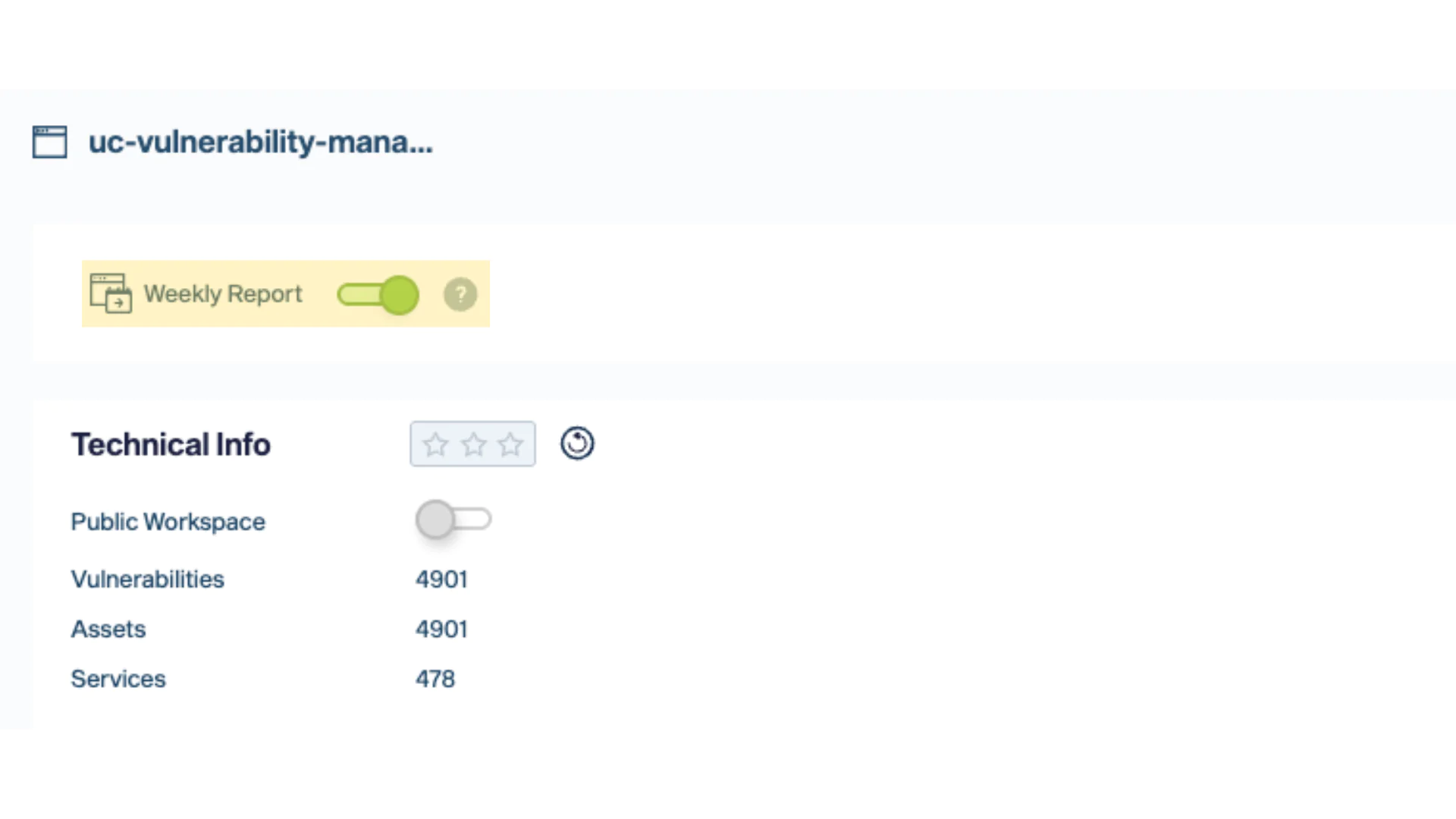Open the Vulnerabilities count of 4901
This screenshot has width=1456, height=819.
click(441, 579)
